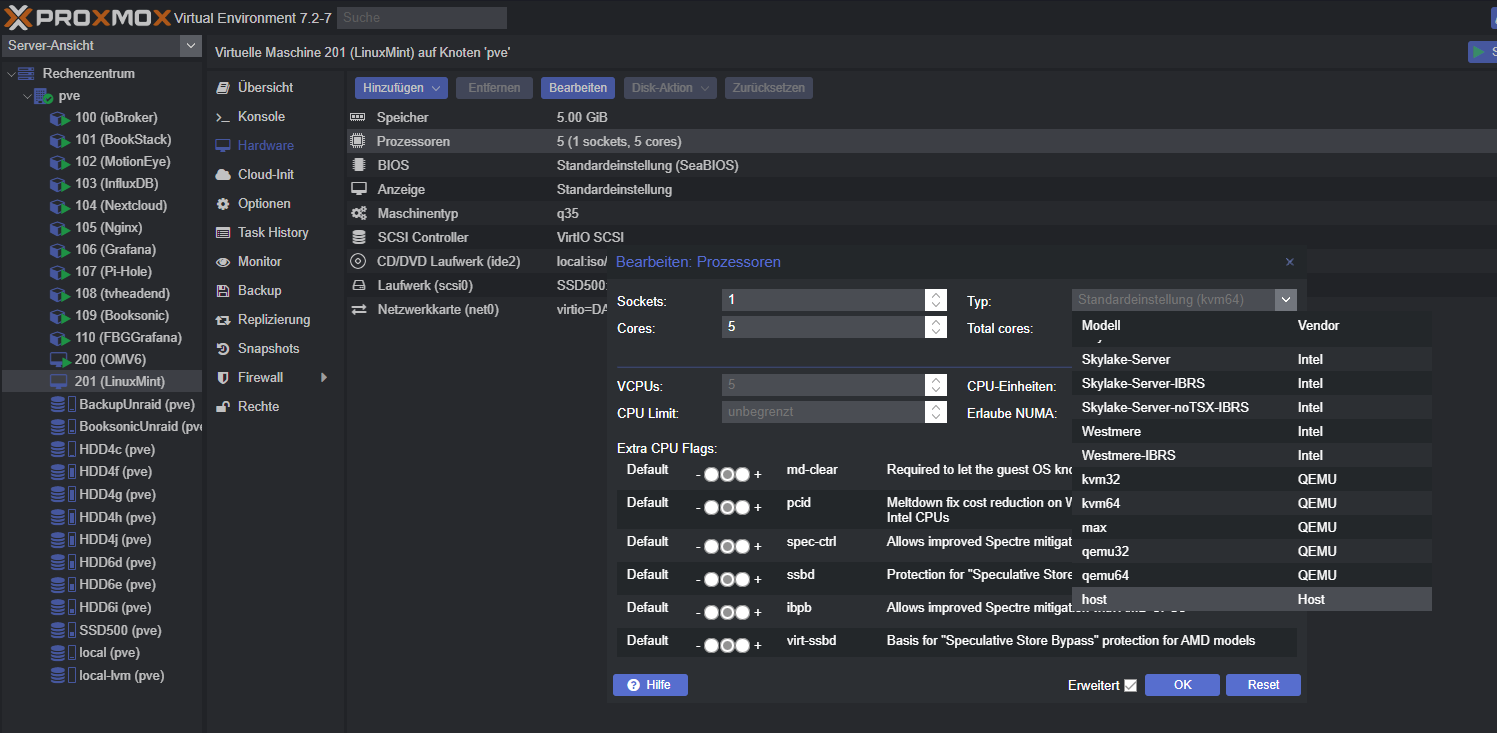
Task: Open the Typ CPU model dropdown arrow
Action: click(1286, 300)
